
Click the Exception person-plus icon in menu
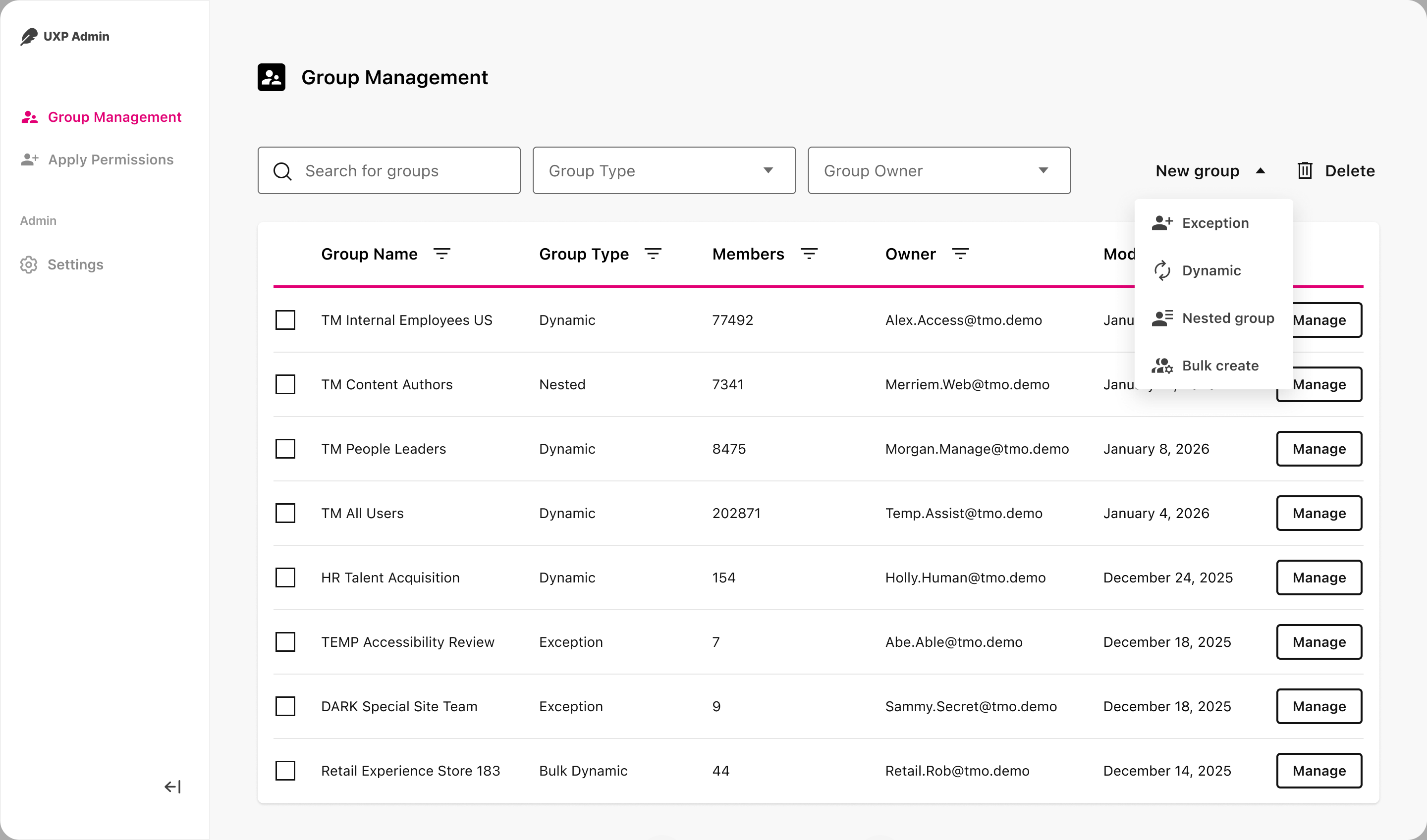pyautogui.click(x=1162, y=223)
